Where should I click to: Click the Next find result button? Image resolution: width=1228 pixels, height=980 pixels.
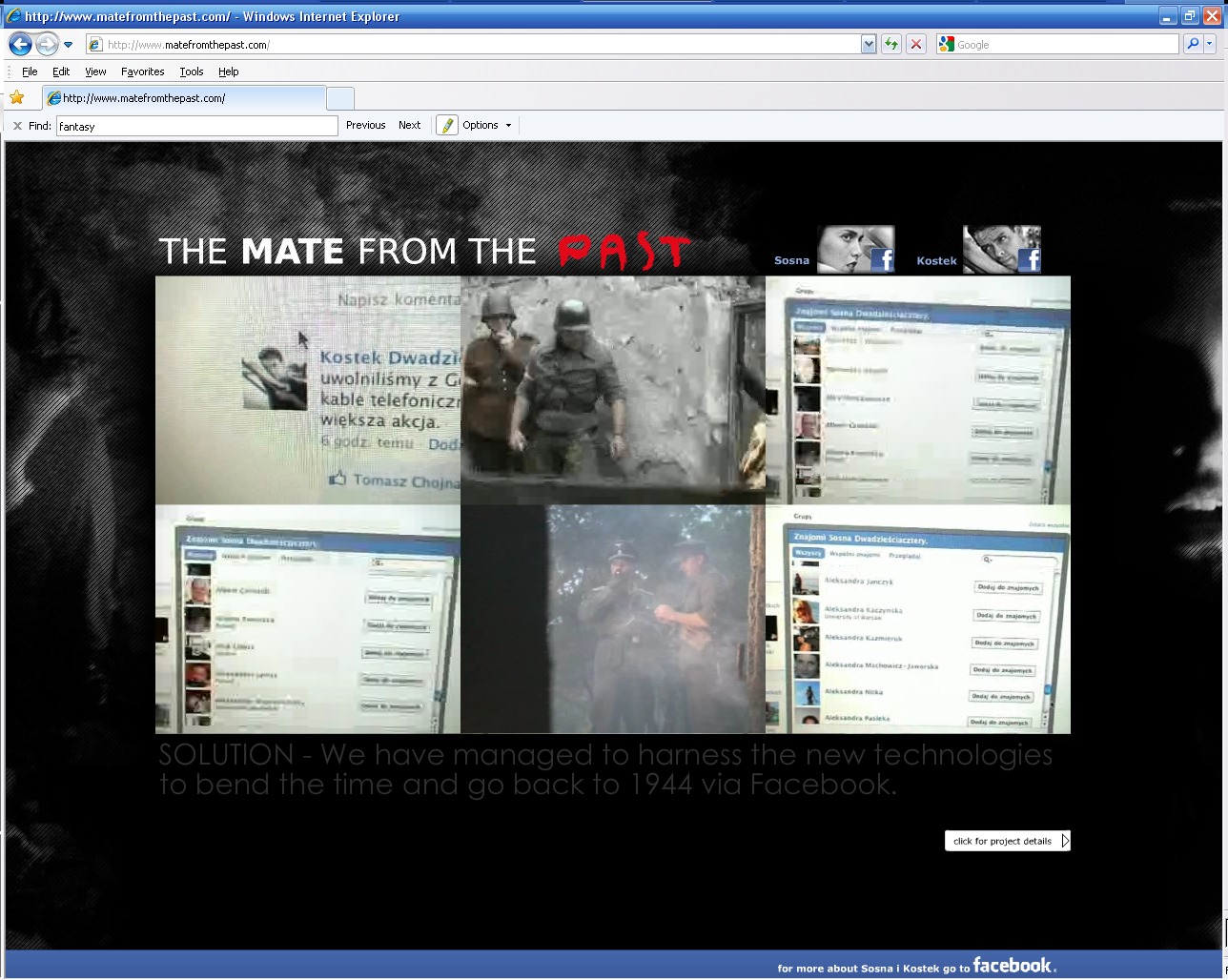tap(409, 125)
